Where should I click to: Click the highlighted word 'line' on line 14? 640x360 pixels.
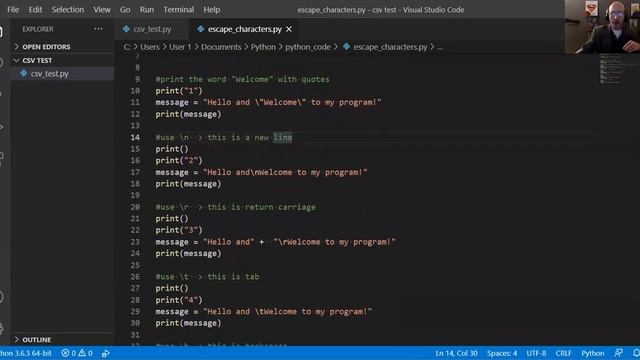282,137
